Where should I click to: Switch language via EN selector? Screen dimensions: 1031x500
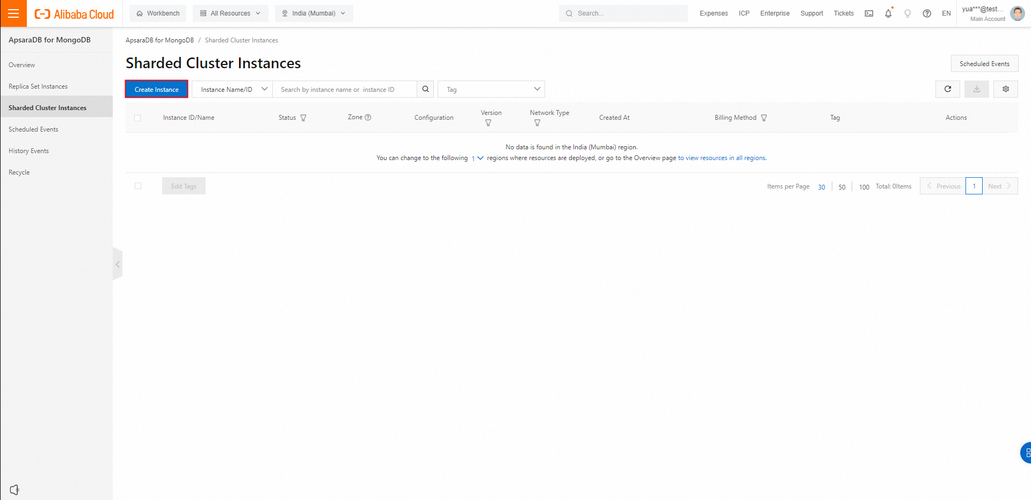coord(946,13)
